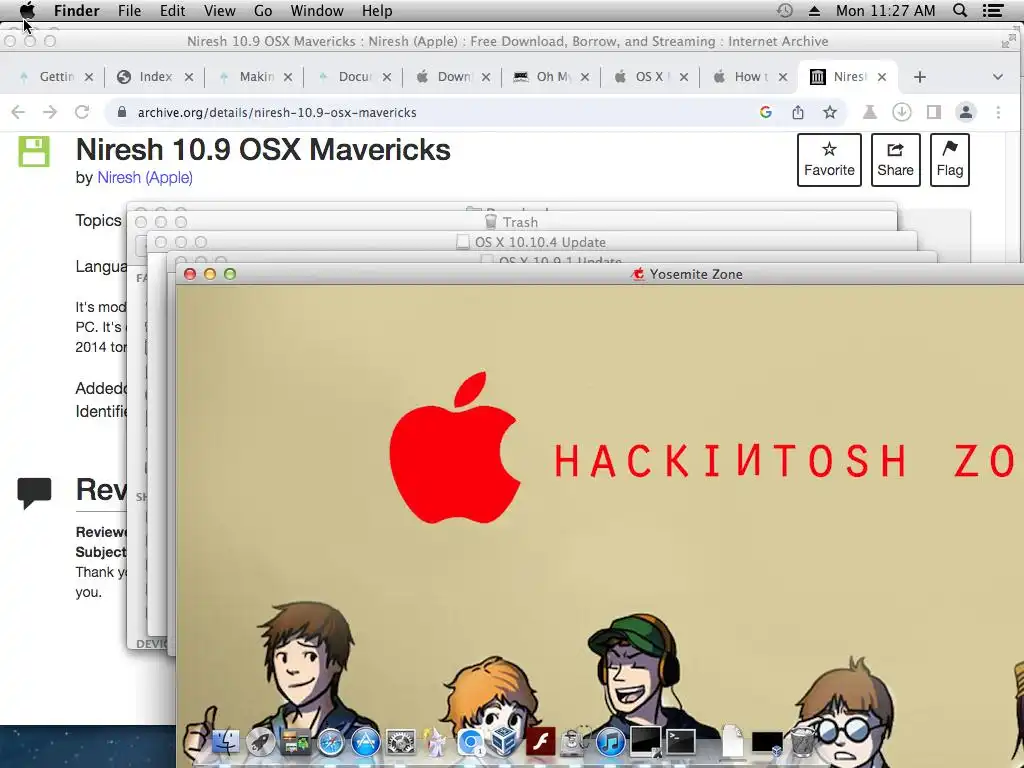Switch to the Docu tab
1024x768 pixels.
[354, 77]
